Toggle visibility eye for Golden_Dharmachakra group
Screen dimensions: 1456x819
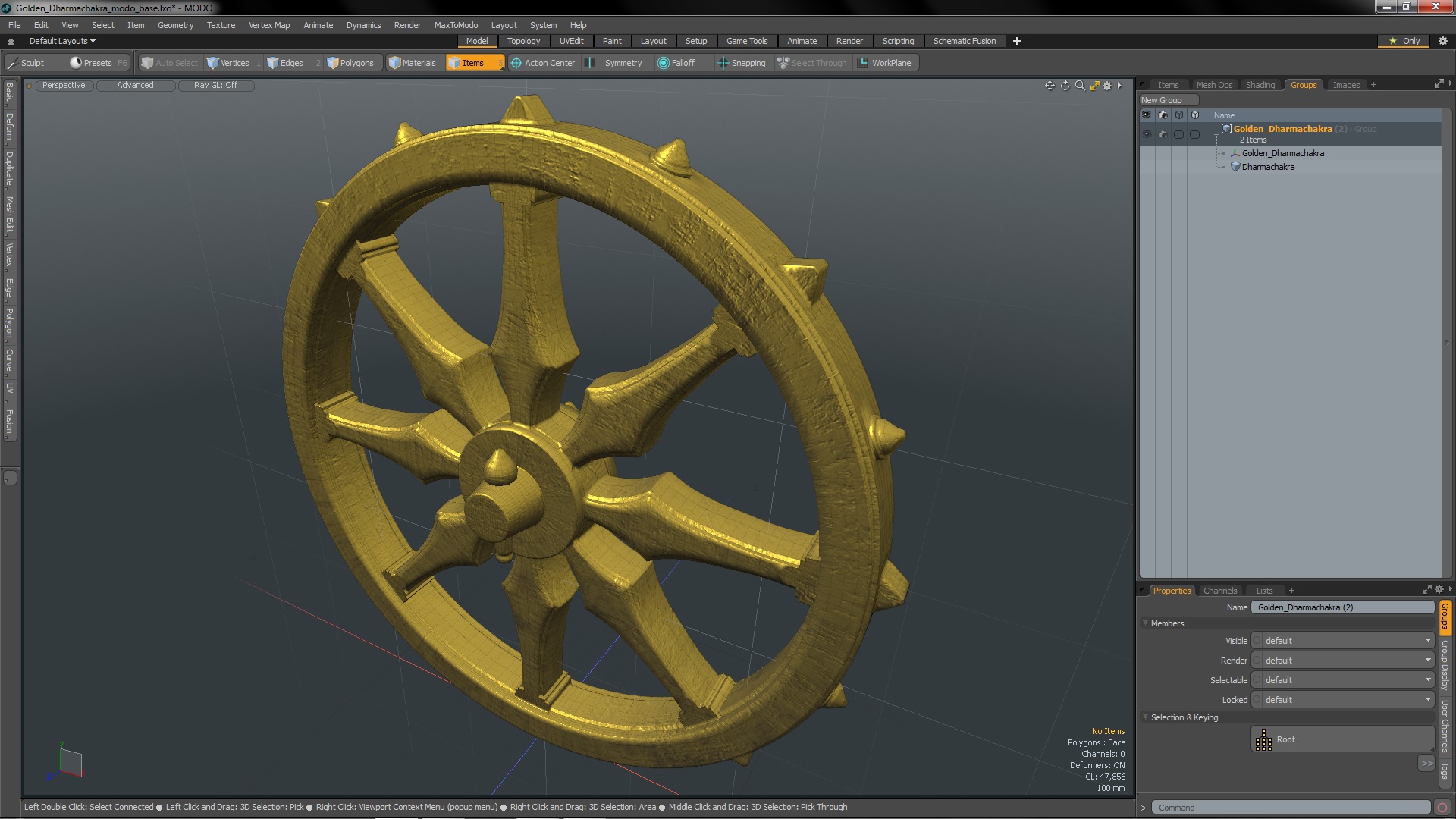click(x=1147, y=134)
